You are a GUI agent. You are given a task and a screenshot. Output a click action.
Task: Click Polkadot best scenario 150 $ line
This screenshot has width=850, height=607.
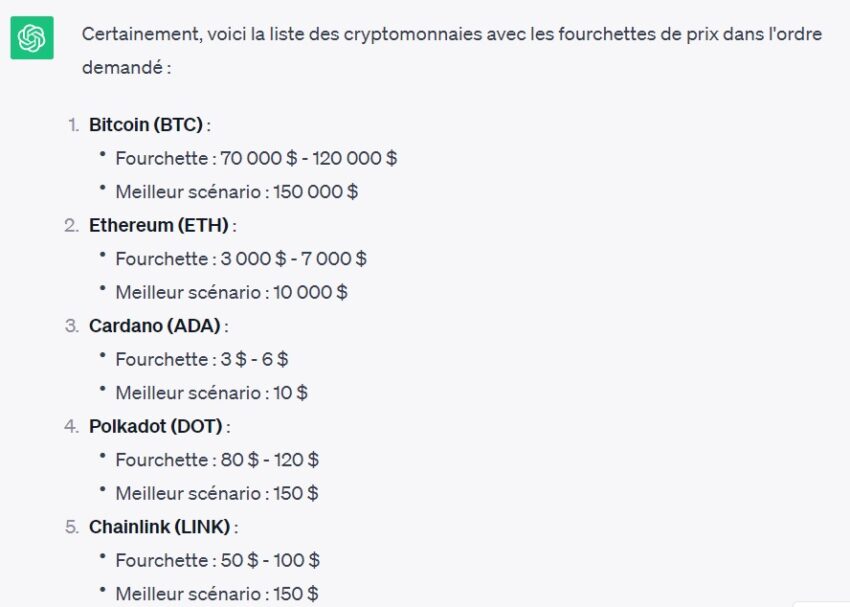[x=217, y=494]
